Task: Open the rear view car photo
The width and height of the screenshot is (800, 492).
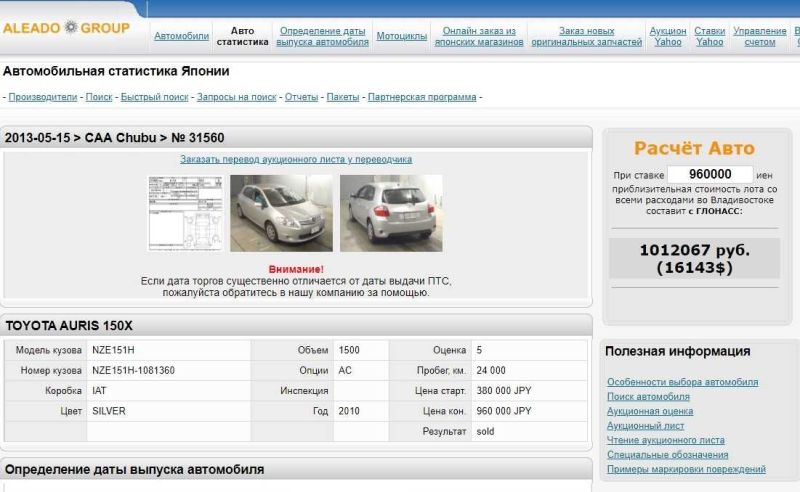Action: click(x=391, y=213)
